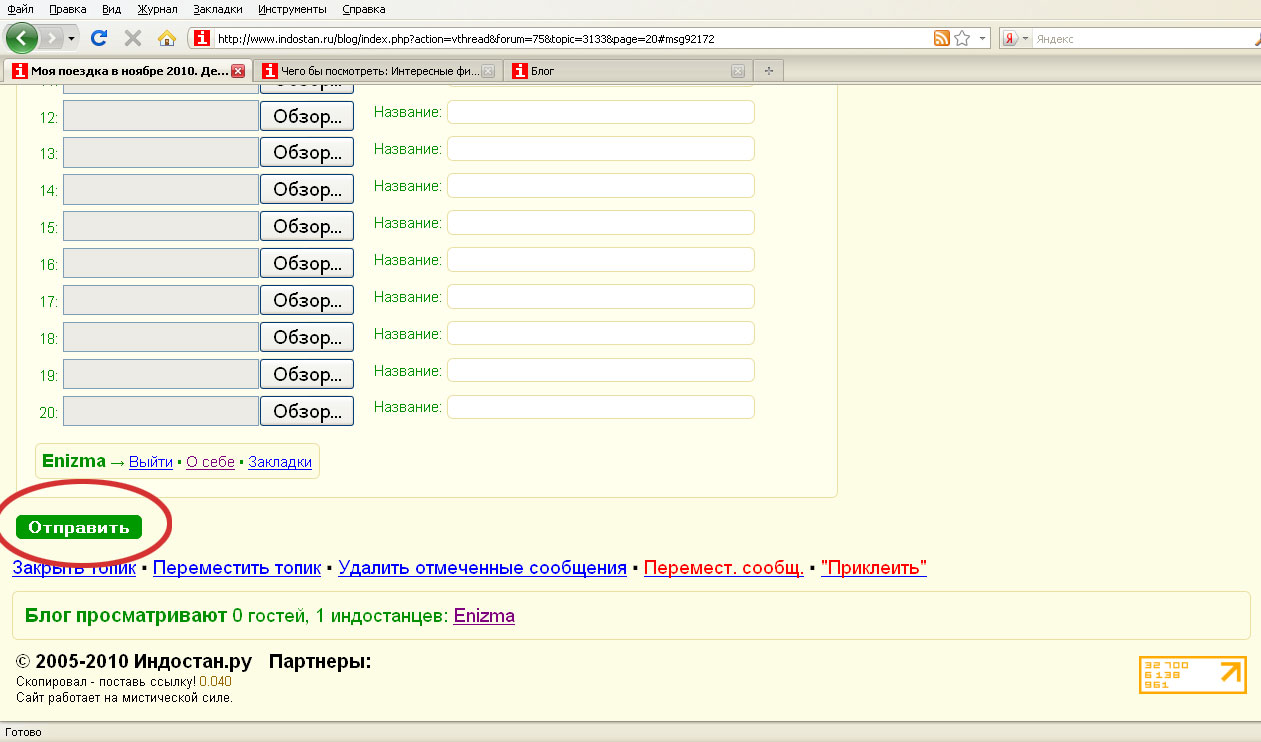Viewport: 1261px width, 742px height.
Task: Click Обзор button for file 15
Action: 307,227
